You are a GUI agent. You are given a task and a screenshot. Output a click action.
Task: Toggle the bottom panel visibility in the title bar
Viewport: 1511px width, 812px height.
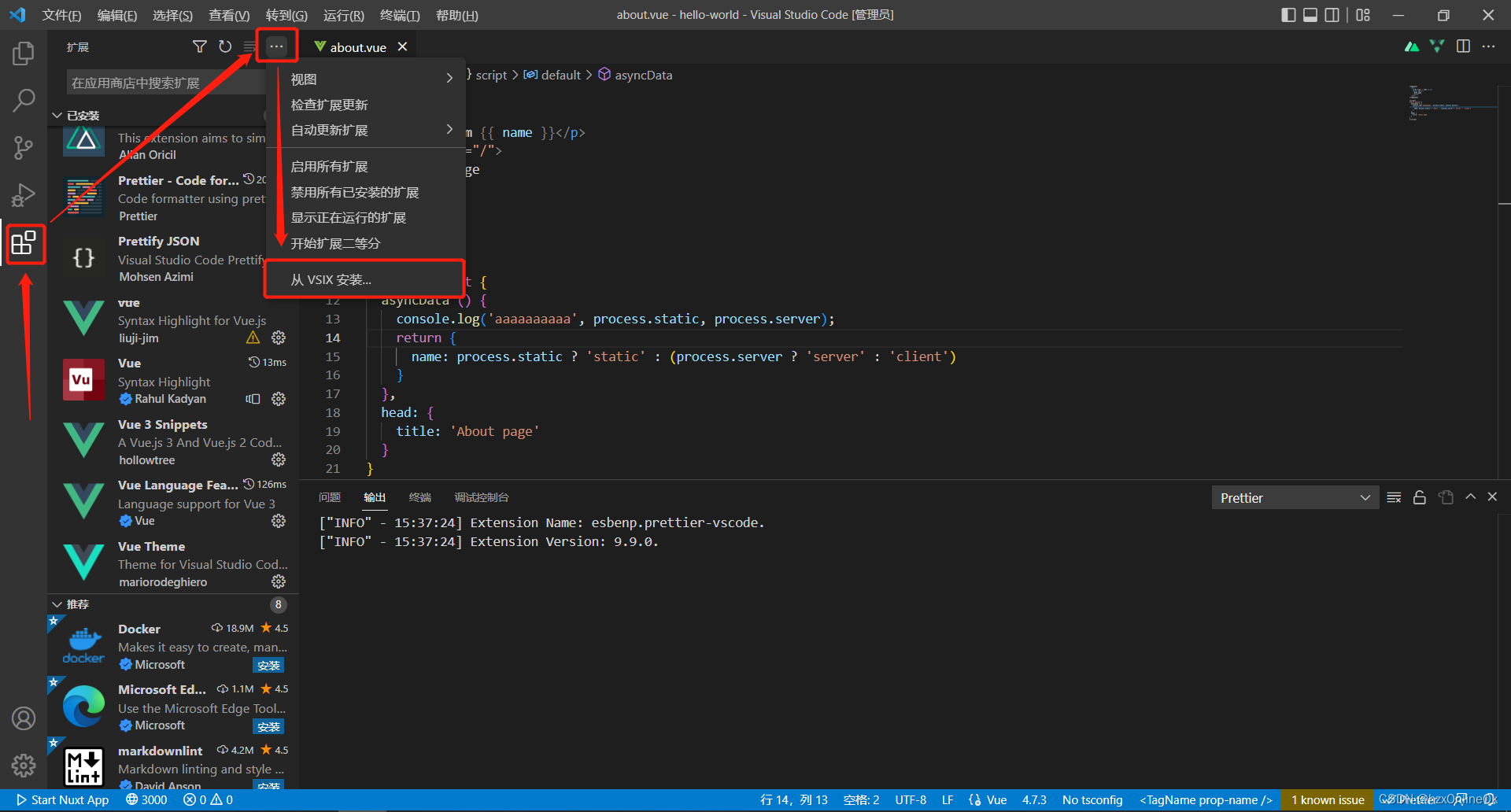(x=1310, y=14)
